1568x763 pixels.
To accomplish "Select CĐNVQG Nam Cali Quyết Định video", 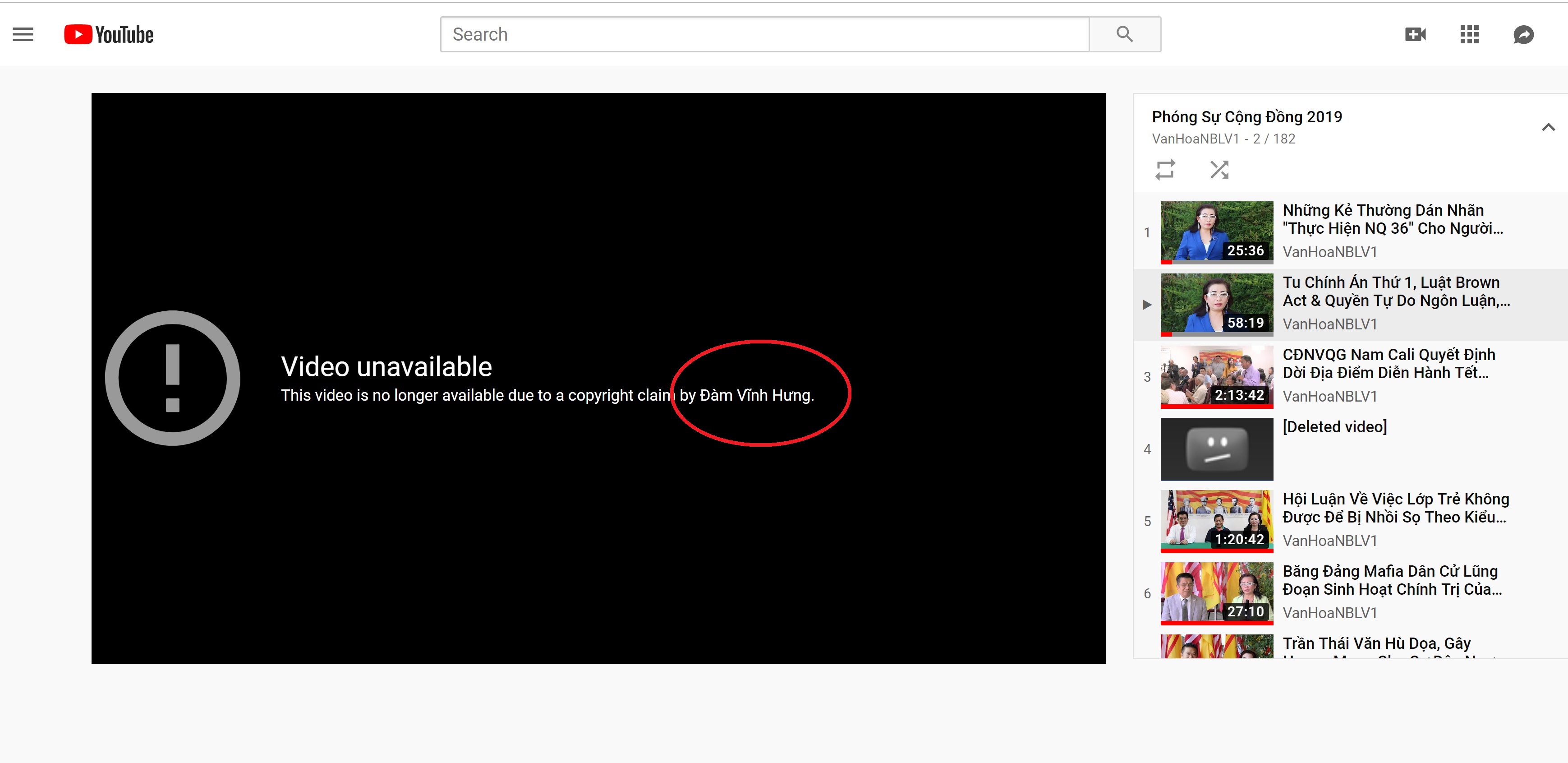I will 1388,364.
